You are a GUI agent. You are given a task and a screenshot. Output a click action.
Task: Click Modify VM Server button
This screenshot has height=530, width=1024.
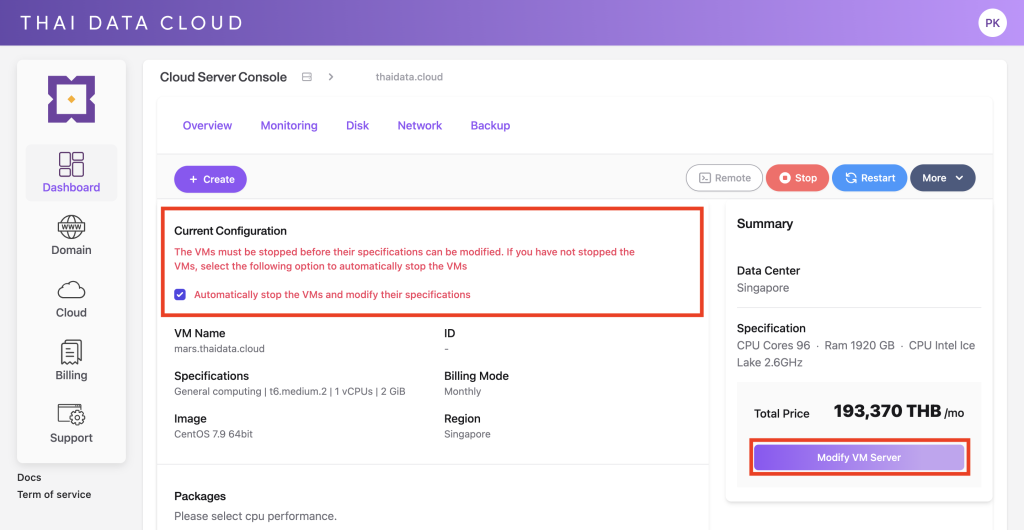click(x=858, y=457)
